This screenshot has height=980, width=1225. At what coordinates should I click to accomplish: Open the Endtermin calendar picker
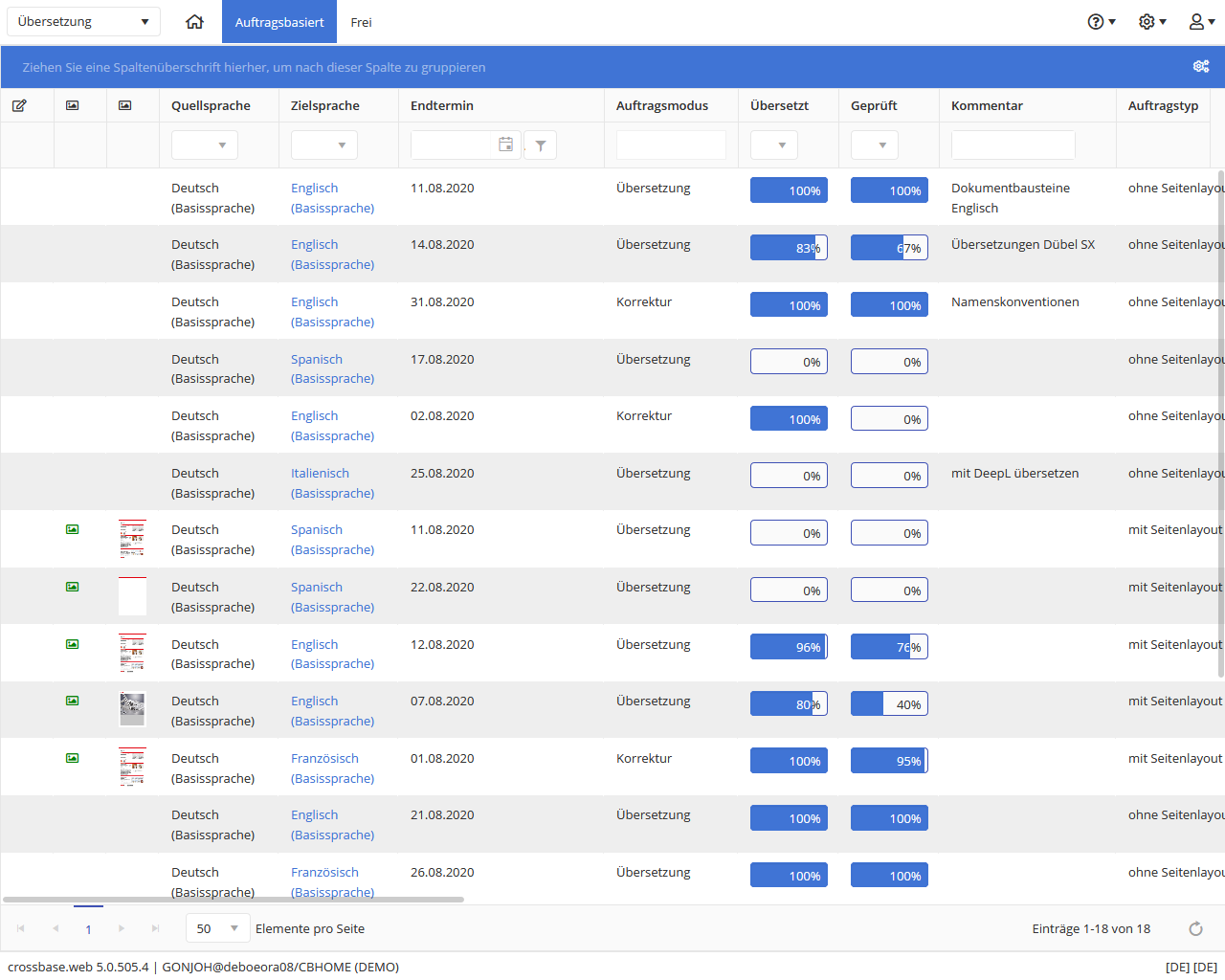click(x=506, y=145)
